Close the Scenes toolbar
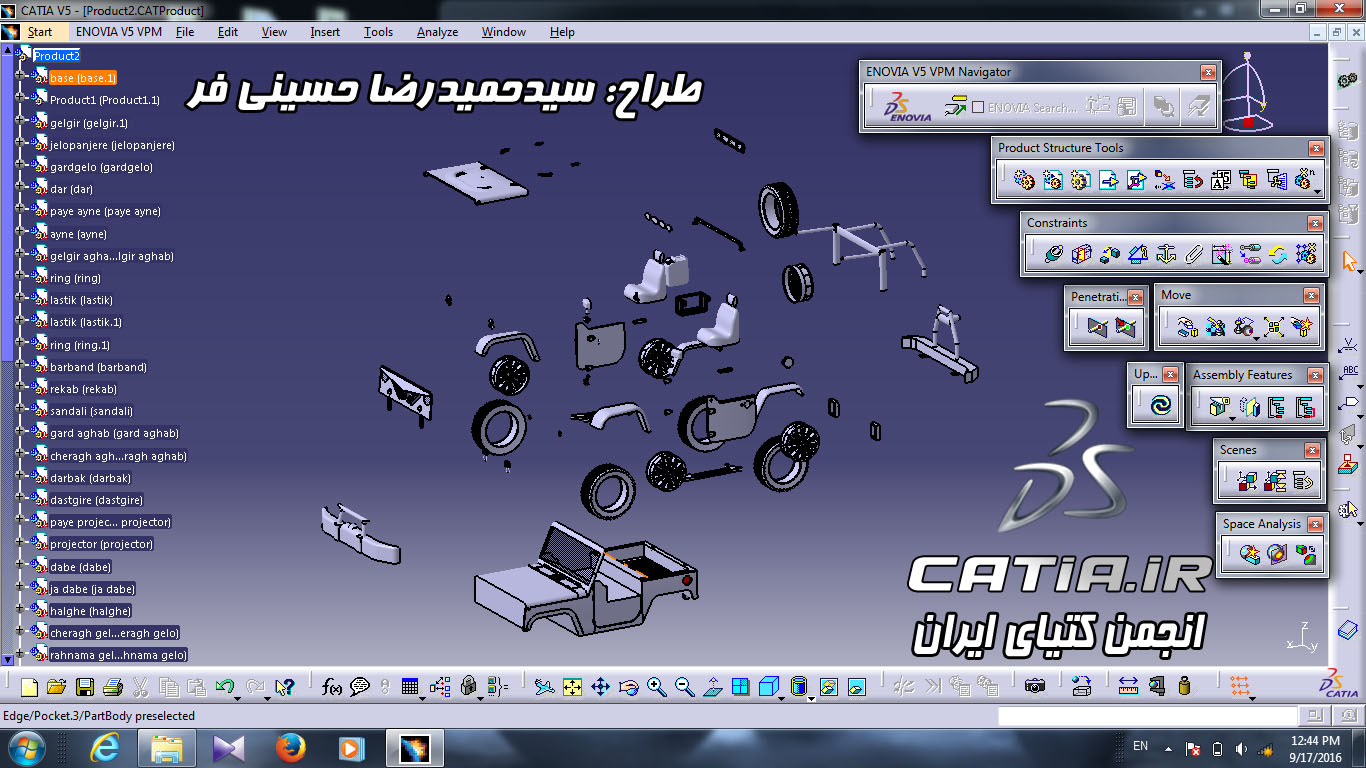The image size is (1366, 768). [x=1312, y=451]
